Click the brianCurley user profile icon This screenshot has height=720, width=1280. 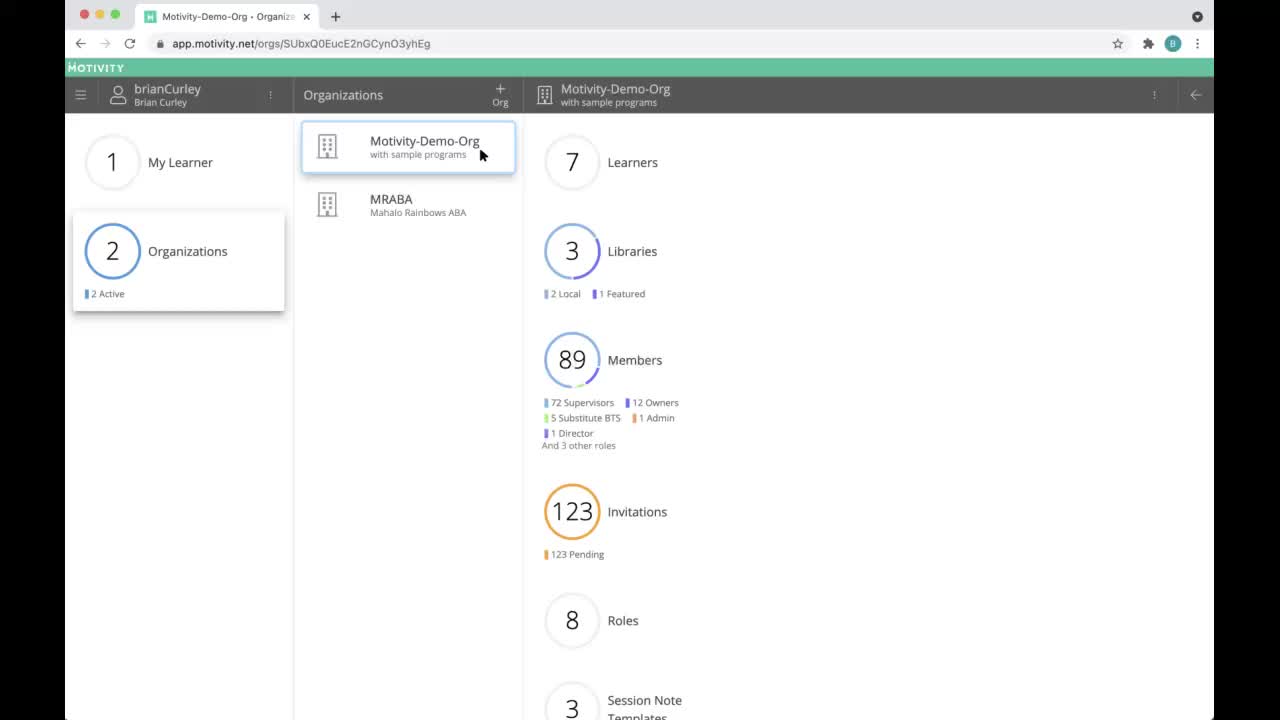click(x=118, y=95)
